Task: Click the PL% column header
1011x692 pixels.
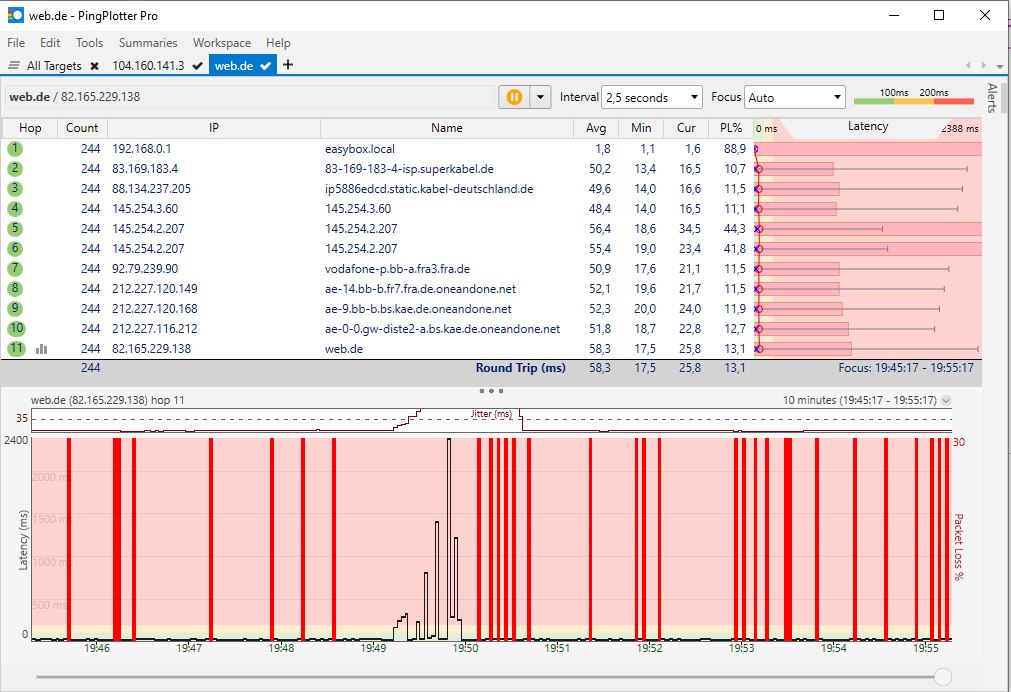Action: point(731,128)
